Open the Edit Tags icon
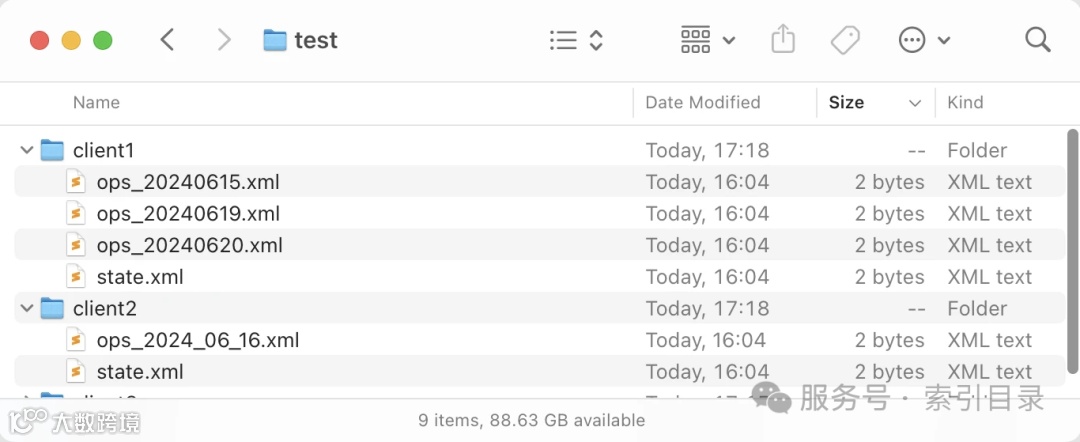Image resolution: width=1080 pixels, height=442 pixels. point(845,40)
